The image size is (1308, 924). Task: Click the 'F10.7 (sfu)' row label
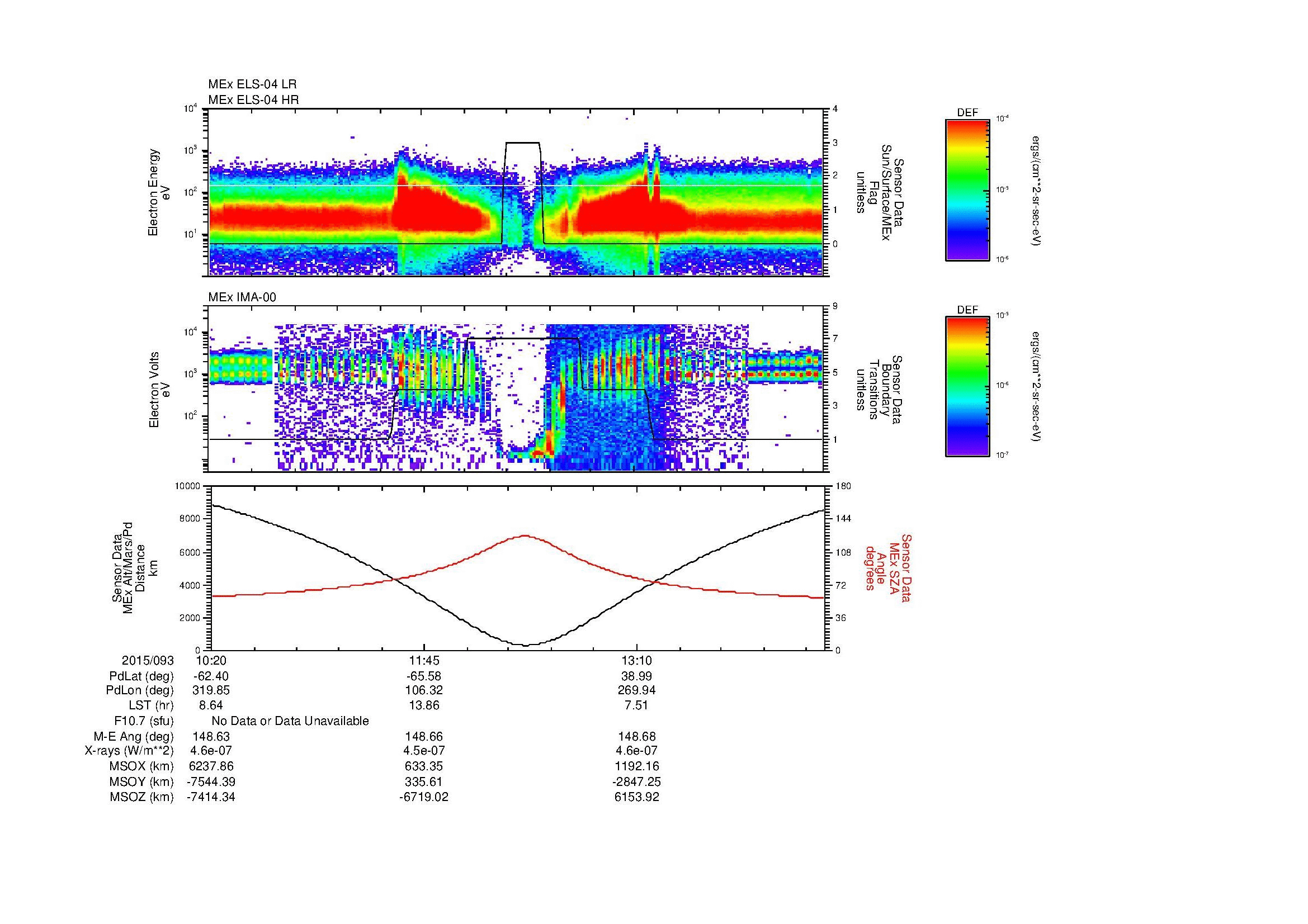point(144,721)
